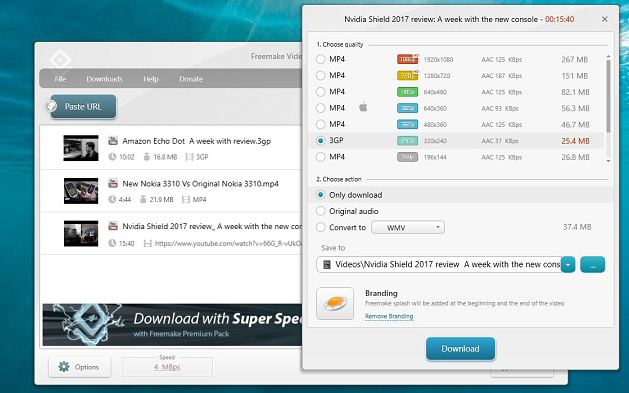Click the 00:15:40 duration in dialog title
The image size is (629, 393).
[x=559, y=19]
